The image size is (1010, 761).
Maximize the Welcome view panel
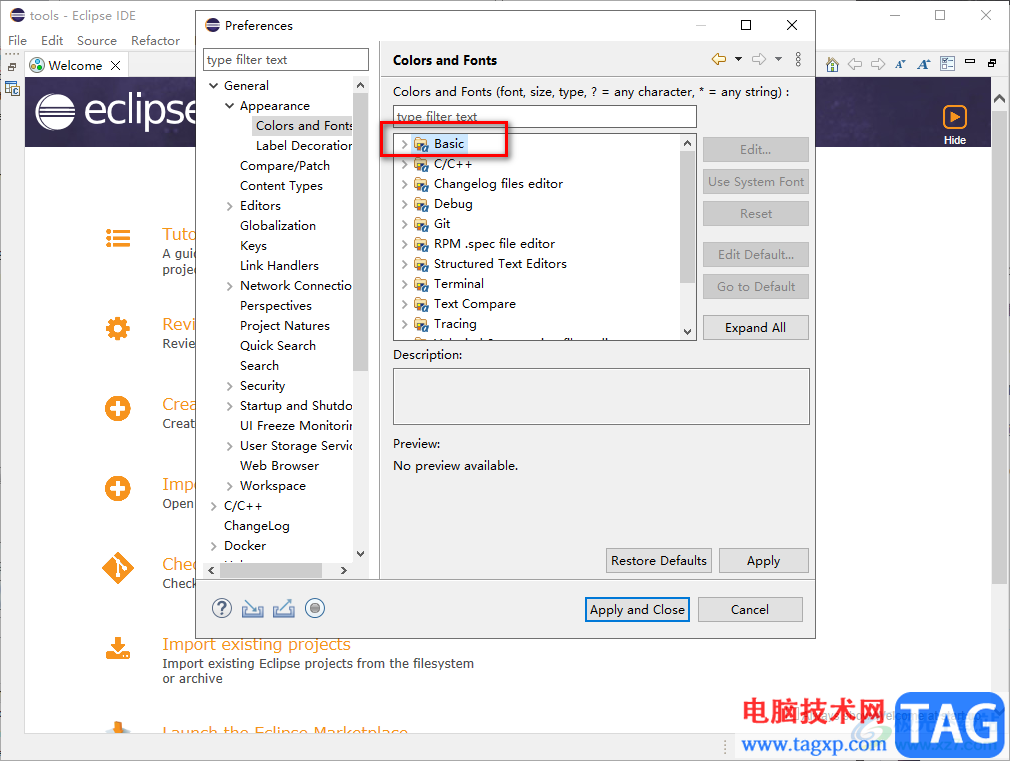pos(992,63)
